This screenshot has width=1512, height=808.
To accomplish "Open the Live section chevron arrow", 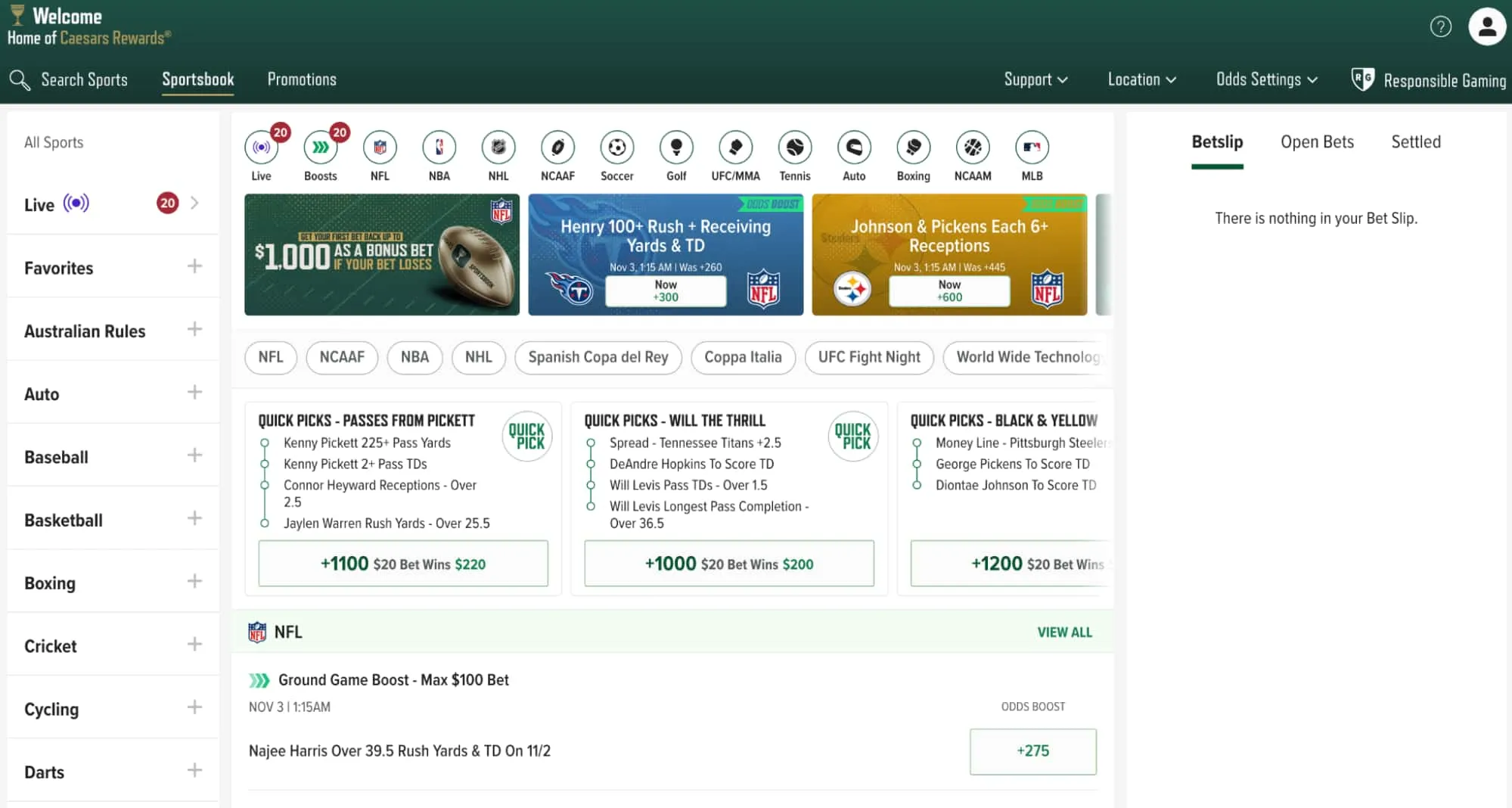I will 195,203.
